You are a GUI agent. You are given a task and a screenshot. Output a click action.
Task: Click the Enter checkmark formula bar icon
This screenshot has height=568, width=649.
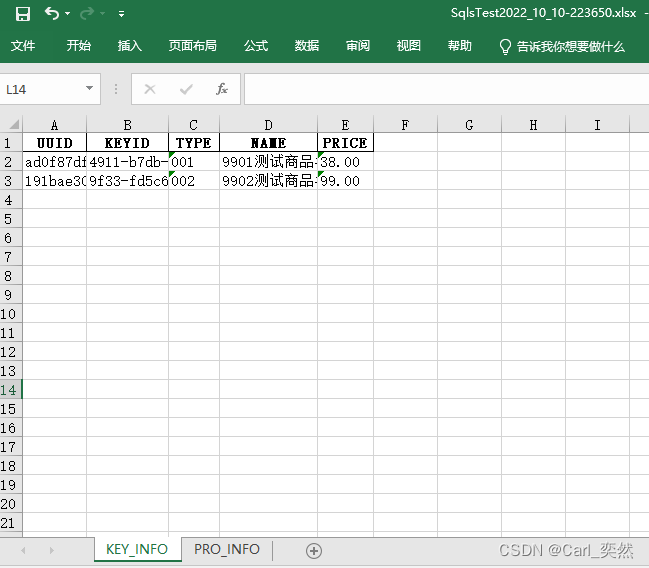(186, 89)
